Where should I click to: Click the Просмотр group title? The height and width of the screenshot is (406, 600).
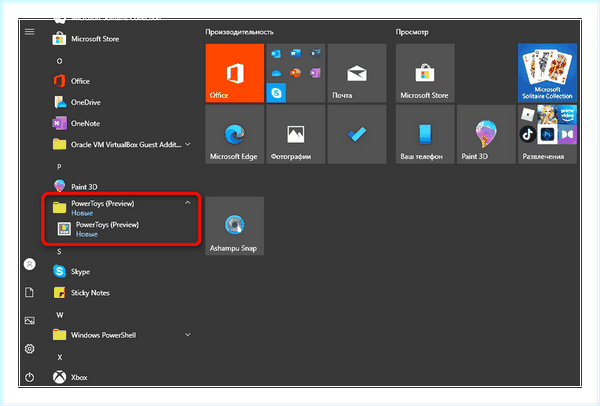coord(412,32)
